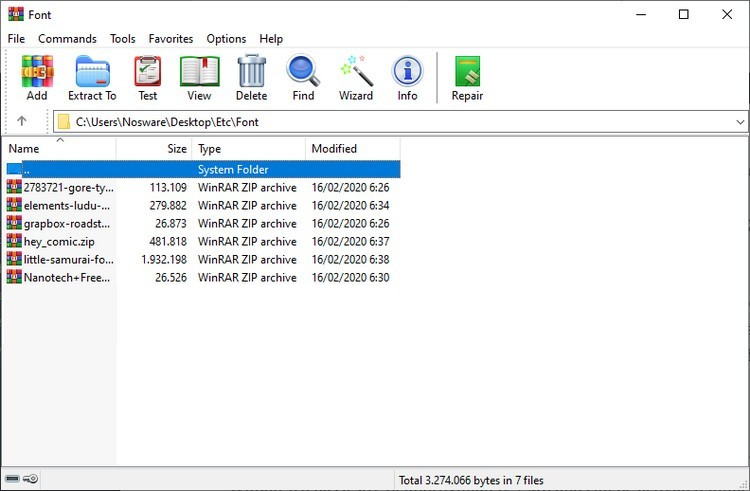Screen dimensions: 750x491
Task: Click the Extract To toolbar icon
Action: pyautogui.click(x=92, y=78)
